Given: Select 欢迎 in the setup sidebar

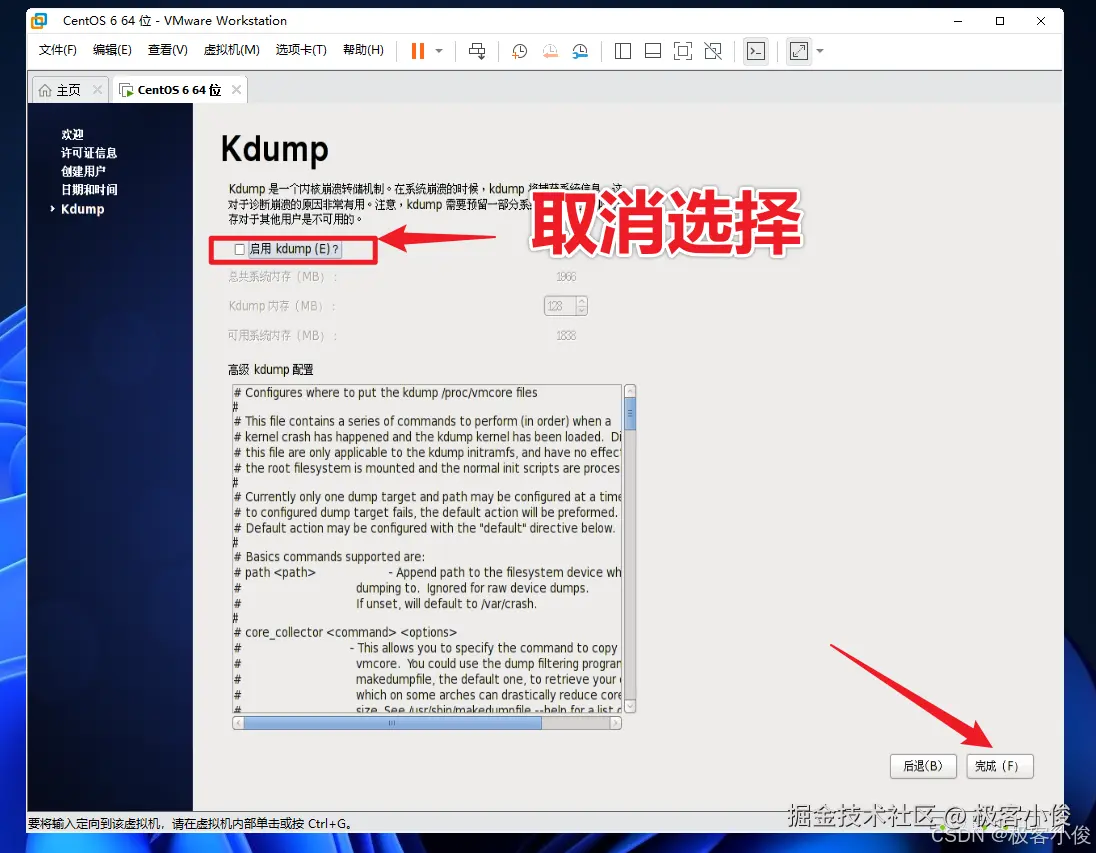Looking at the screenshot, I should click(72, 134).
